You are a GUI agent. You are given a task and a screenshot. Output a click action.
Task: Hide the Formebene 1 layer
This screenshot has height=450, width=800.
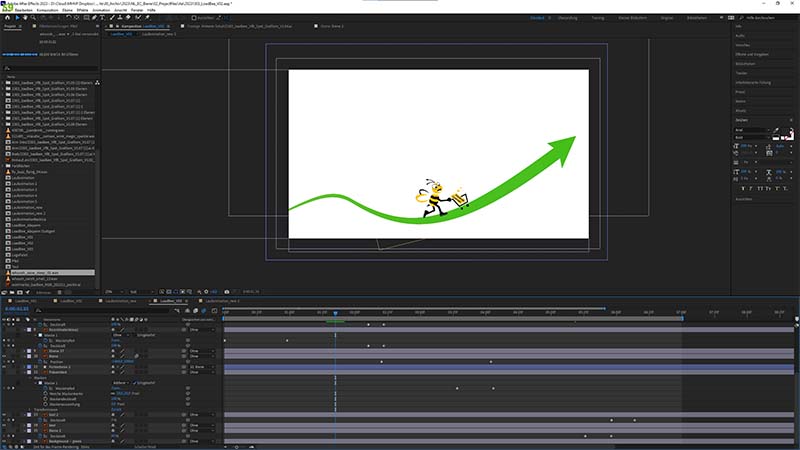4,367
